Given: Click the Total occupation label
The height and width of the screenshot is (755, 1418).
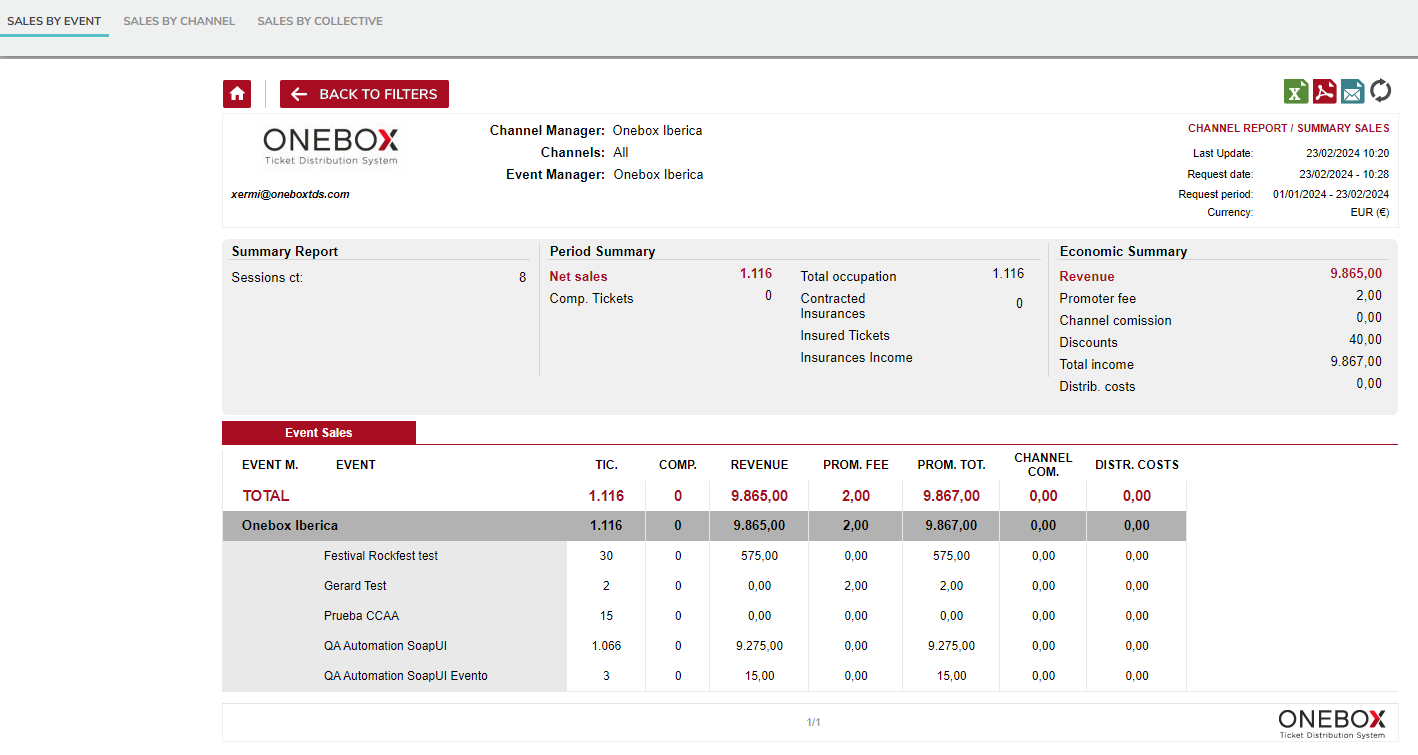Looking at the screenshot, I should pyautogui.click(x=848, y=277).
